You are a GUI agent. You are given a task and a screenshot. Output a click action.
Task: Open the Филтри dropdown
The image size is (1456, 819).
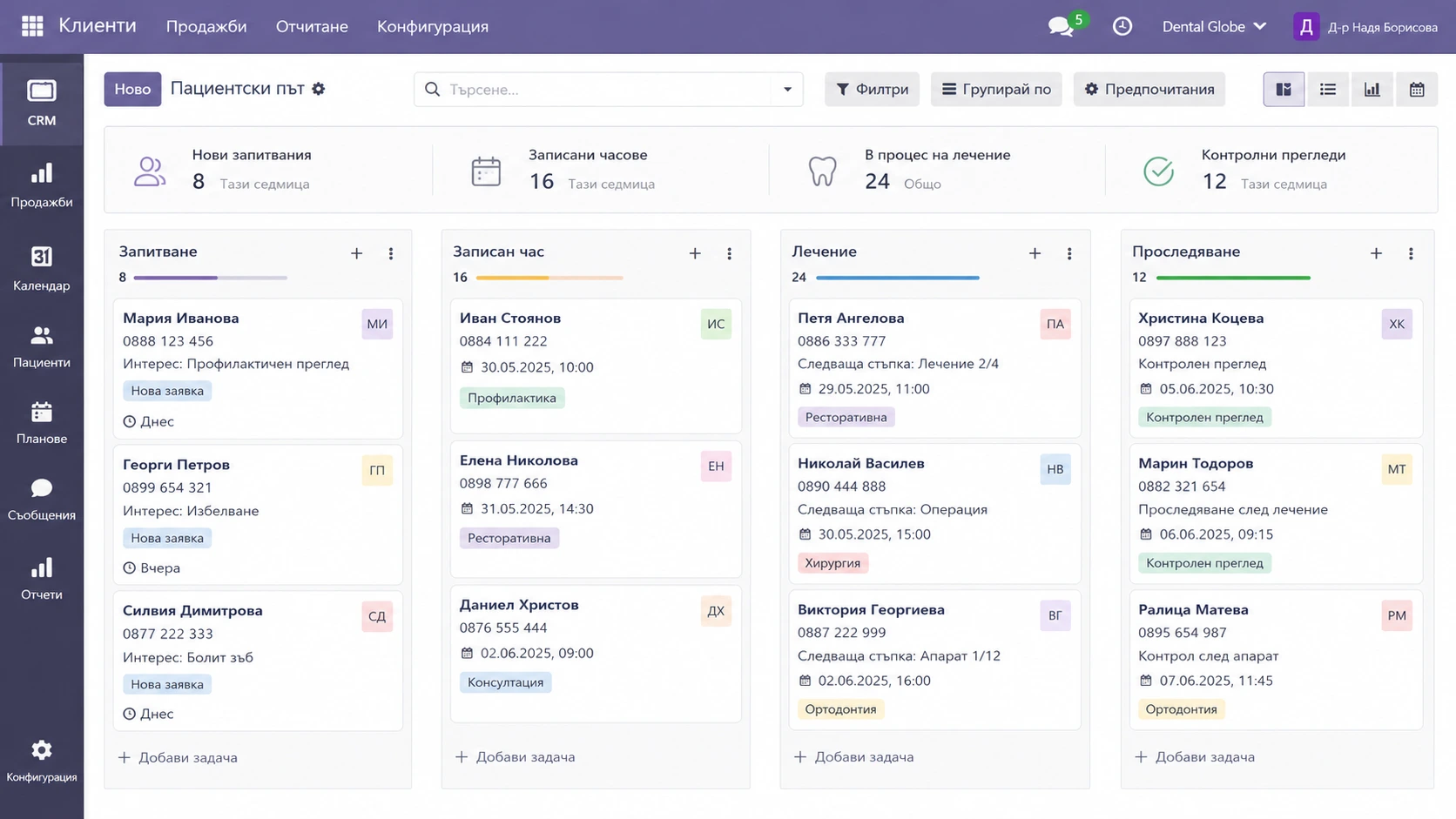coord(872,89)
